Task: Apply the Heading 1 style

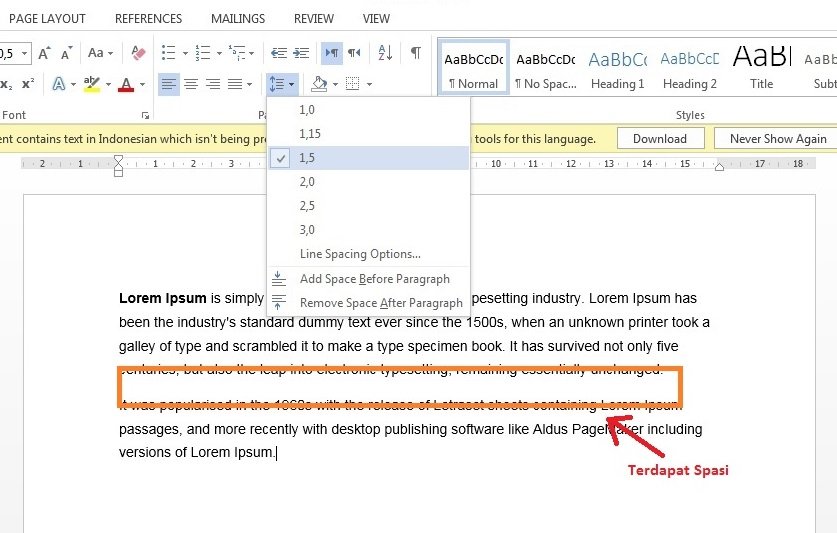Action: [x=617, y=68]
